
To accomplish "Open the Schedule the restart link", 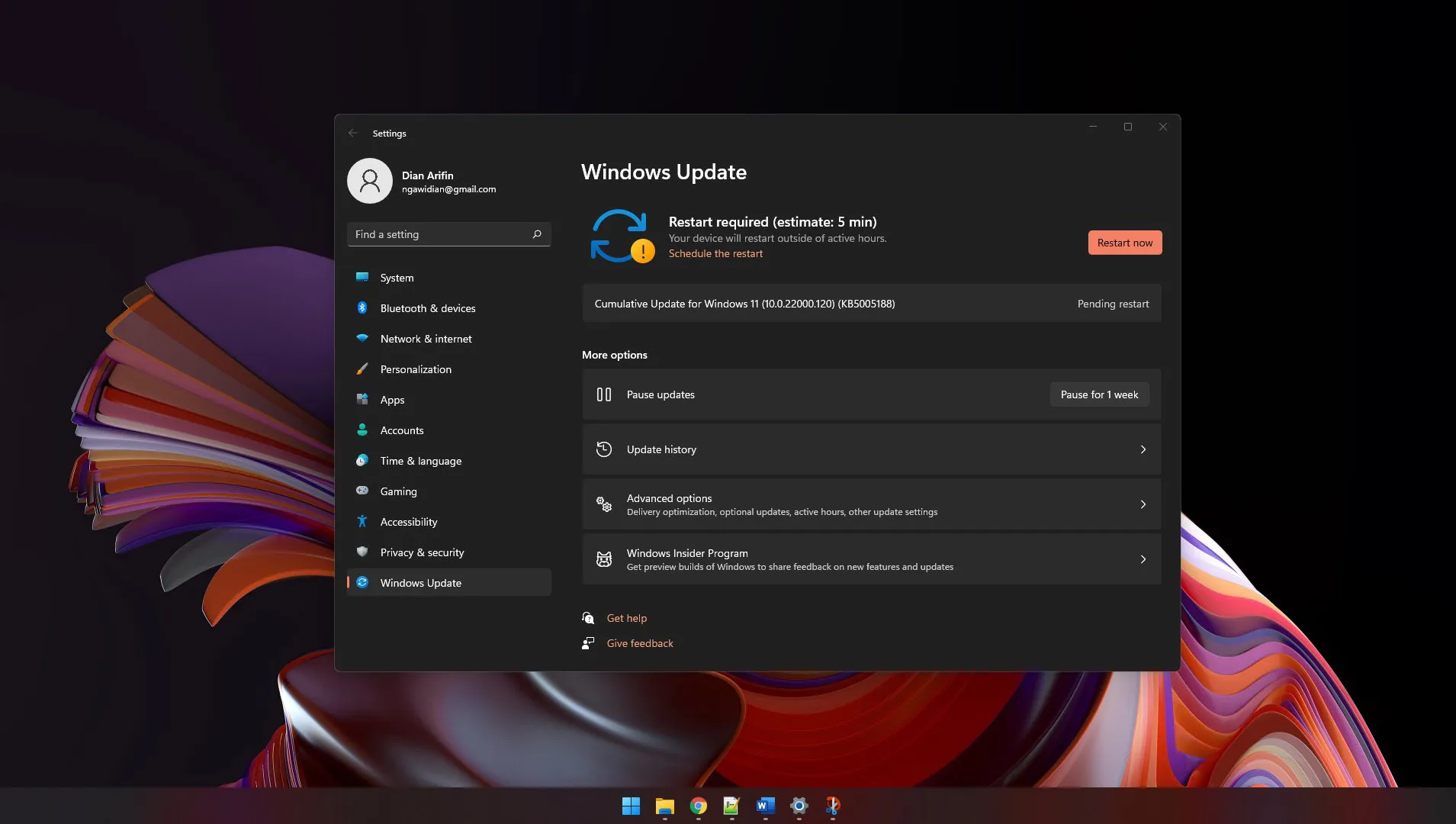I will coord(715,254).
